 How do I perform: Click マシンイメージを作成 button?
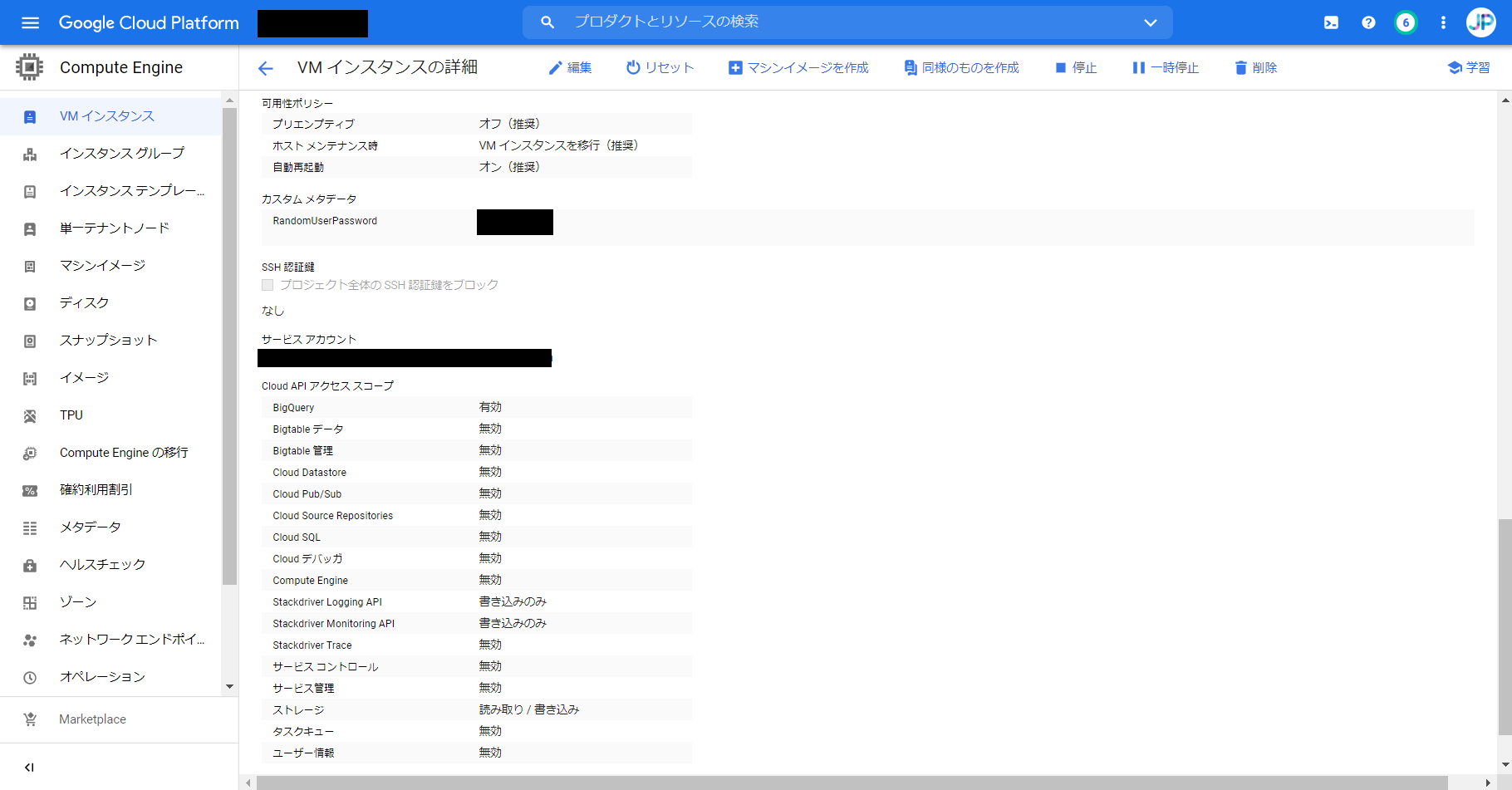coord(798,68)
